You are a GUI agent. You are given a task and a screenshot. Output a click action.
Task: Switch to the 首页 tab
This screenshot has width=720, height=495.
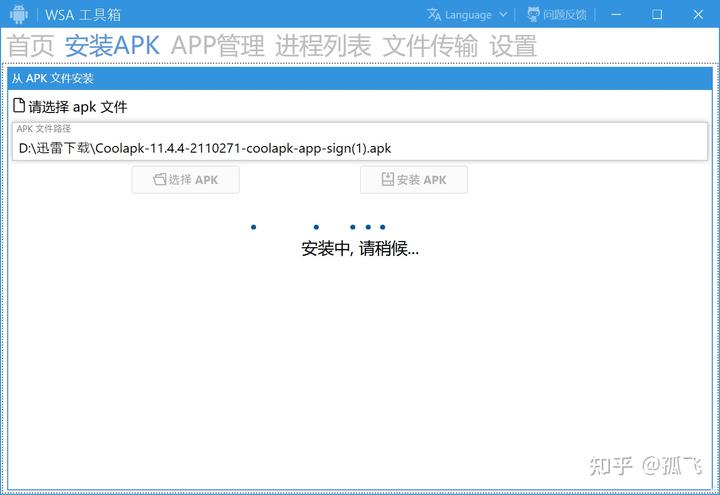click(31, 46)
